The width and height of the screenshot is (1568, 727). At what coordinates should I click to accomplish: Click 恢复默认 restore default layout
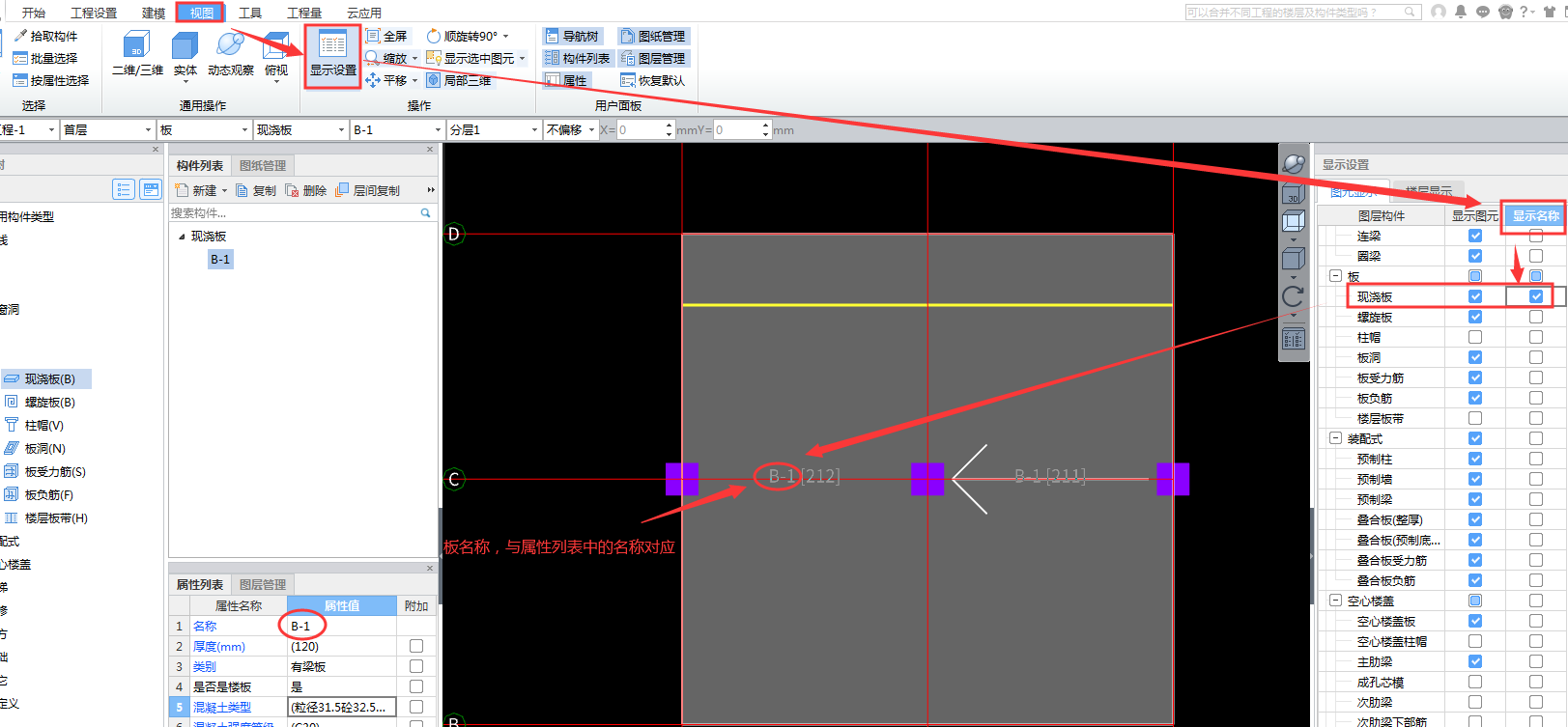653,80
